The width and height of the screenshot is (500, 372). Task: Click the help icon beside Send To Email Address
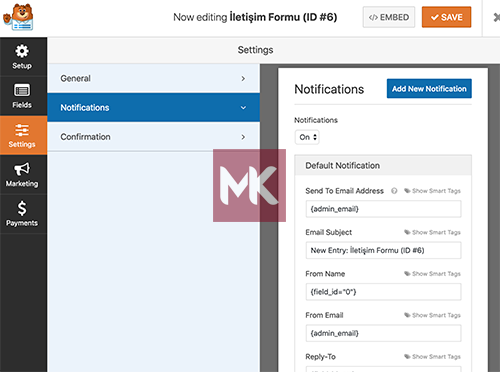394,191
